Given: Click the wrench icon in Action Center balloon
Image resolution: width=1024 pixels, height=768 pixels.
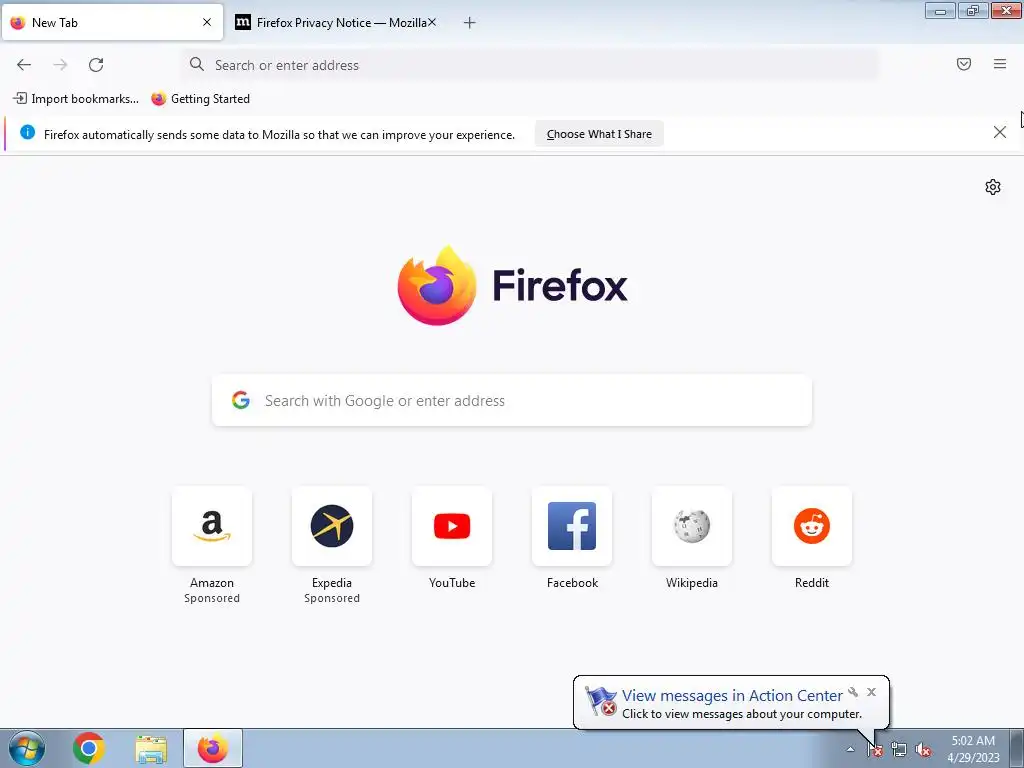Looking at the screenshot, I should [853, 692].
